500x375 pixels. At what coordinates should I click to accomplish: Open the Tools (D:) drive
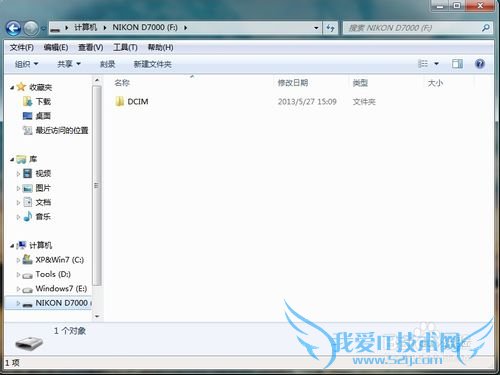pos(53,274)
